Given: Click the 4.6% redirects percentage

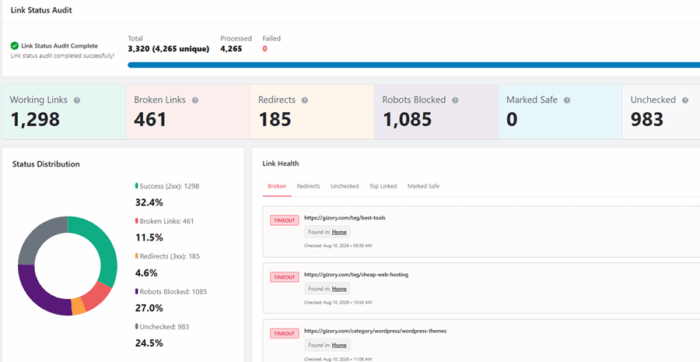Looking at the screenshot, I should coord(146,273).
